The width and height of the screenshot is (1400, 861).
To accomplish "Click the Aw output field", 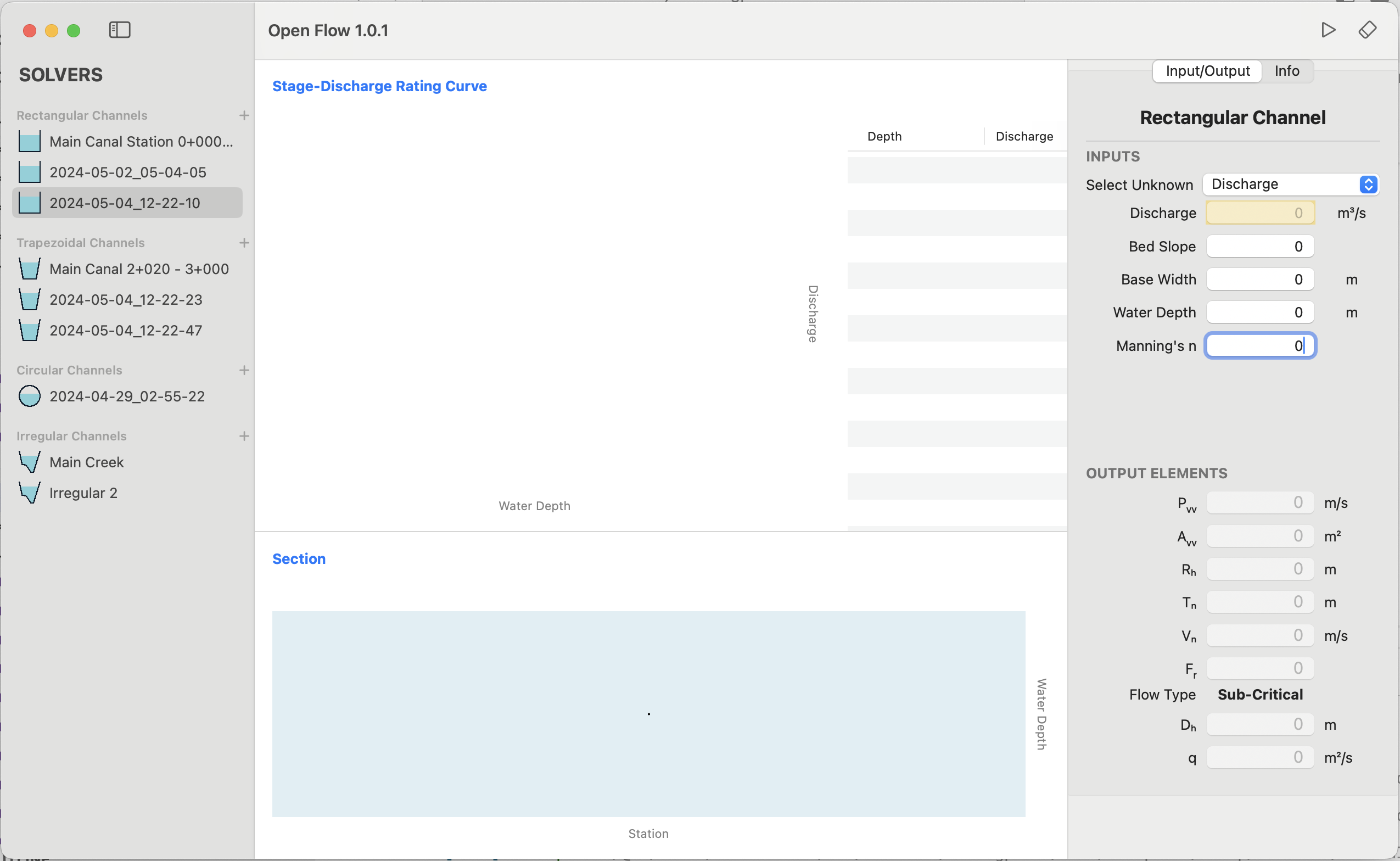I will pyautogui.click(x=1260, y=536).
